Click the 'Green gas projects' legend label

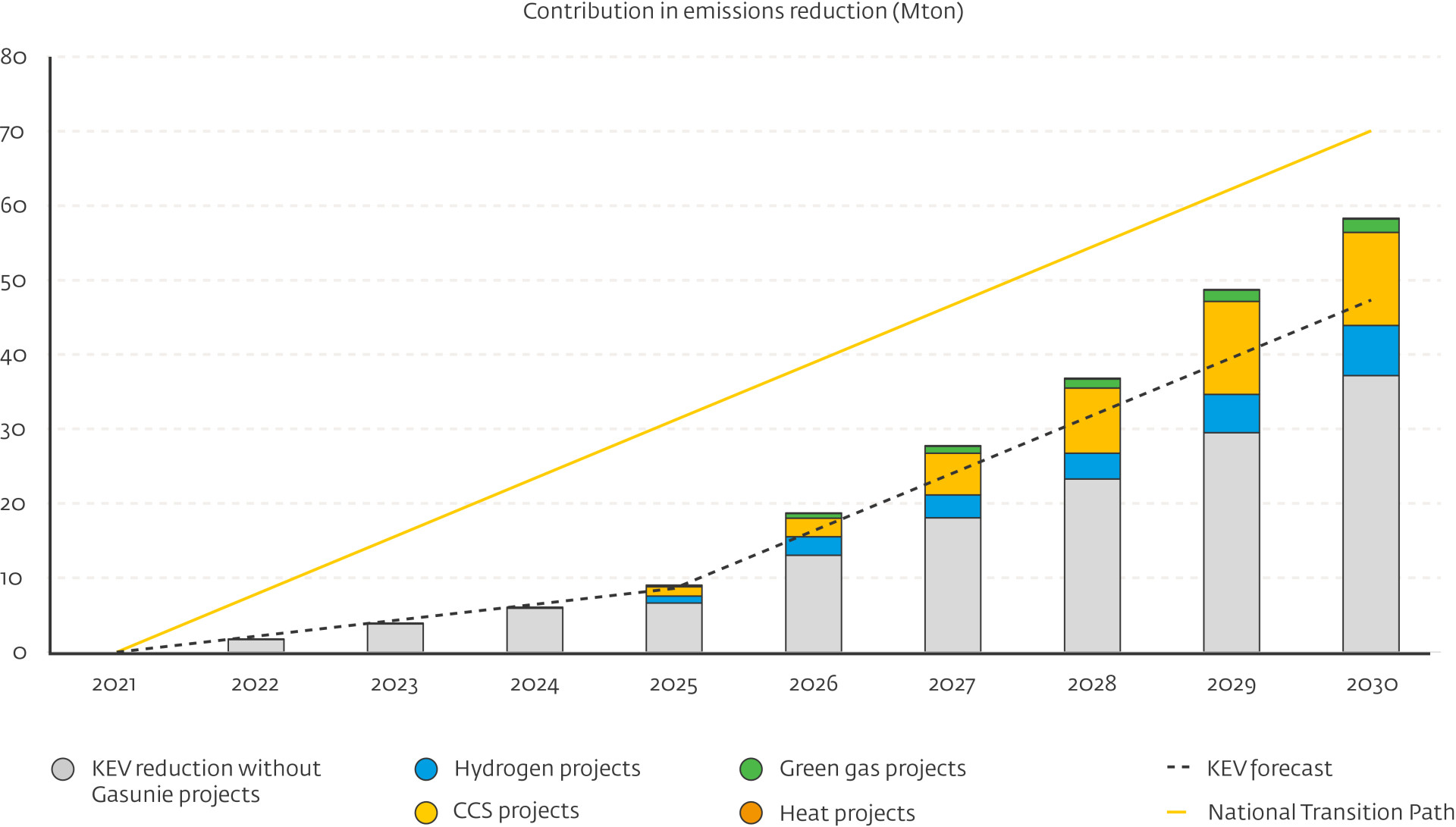point(873,769)
